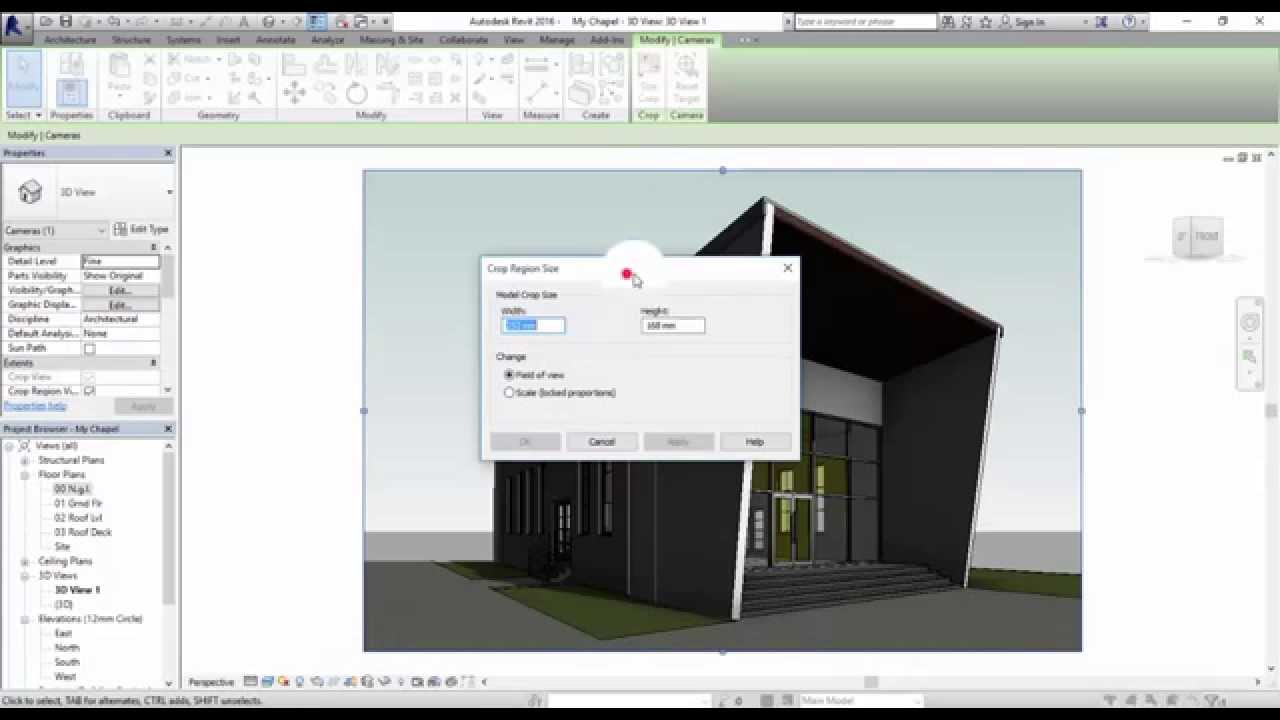Click the Create Similar icon in Create panel

tap(581, 93)
